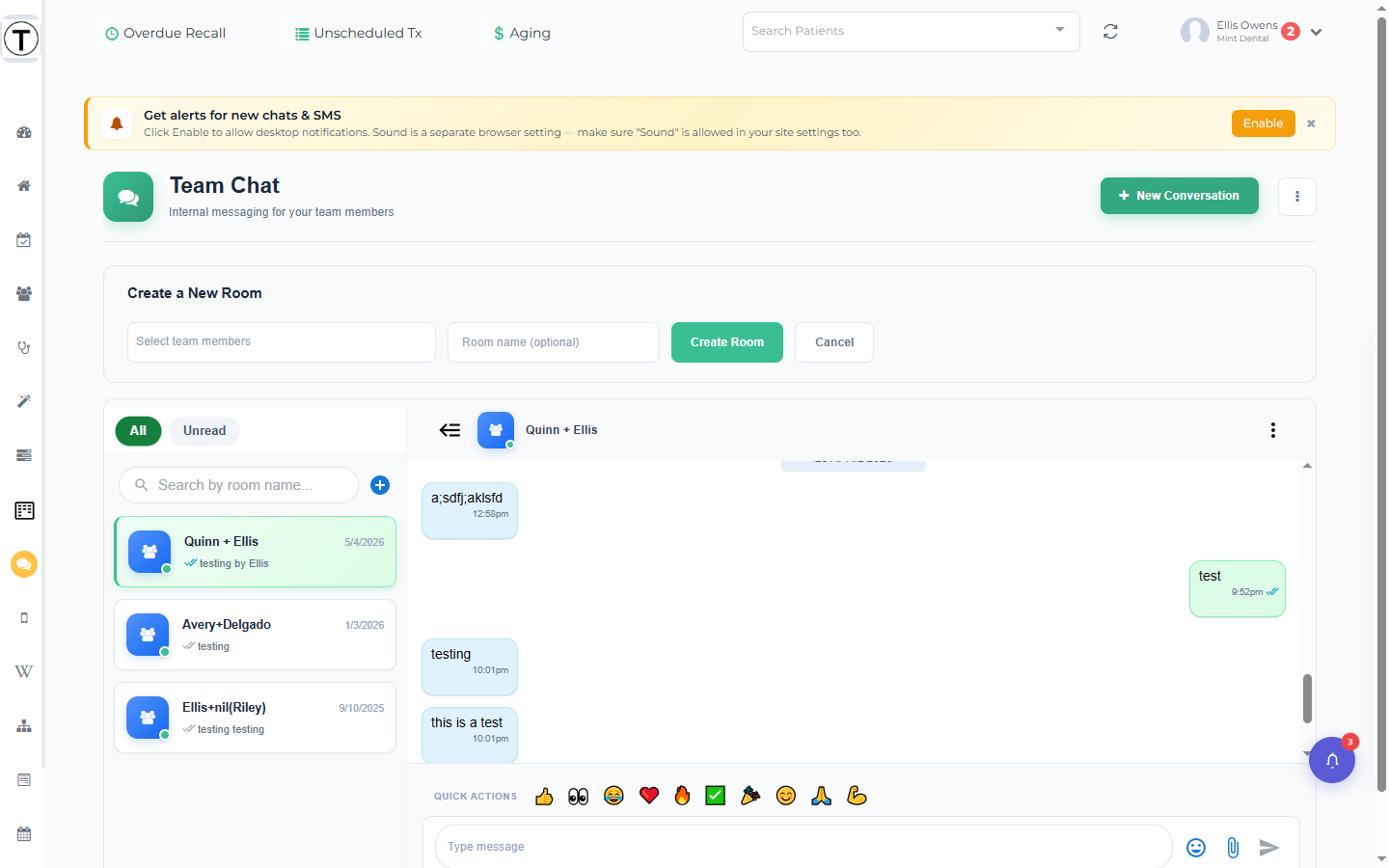The height and width of the screenshot is (868, 1389).
Task: Open the stethoscope icon in sidebar
Action: point(24,347)
